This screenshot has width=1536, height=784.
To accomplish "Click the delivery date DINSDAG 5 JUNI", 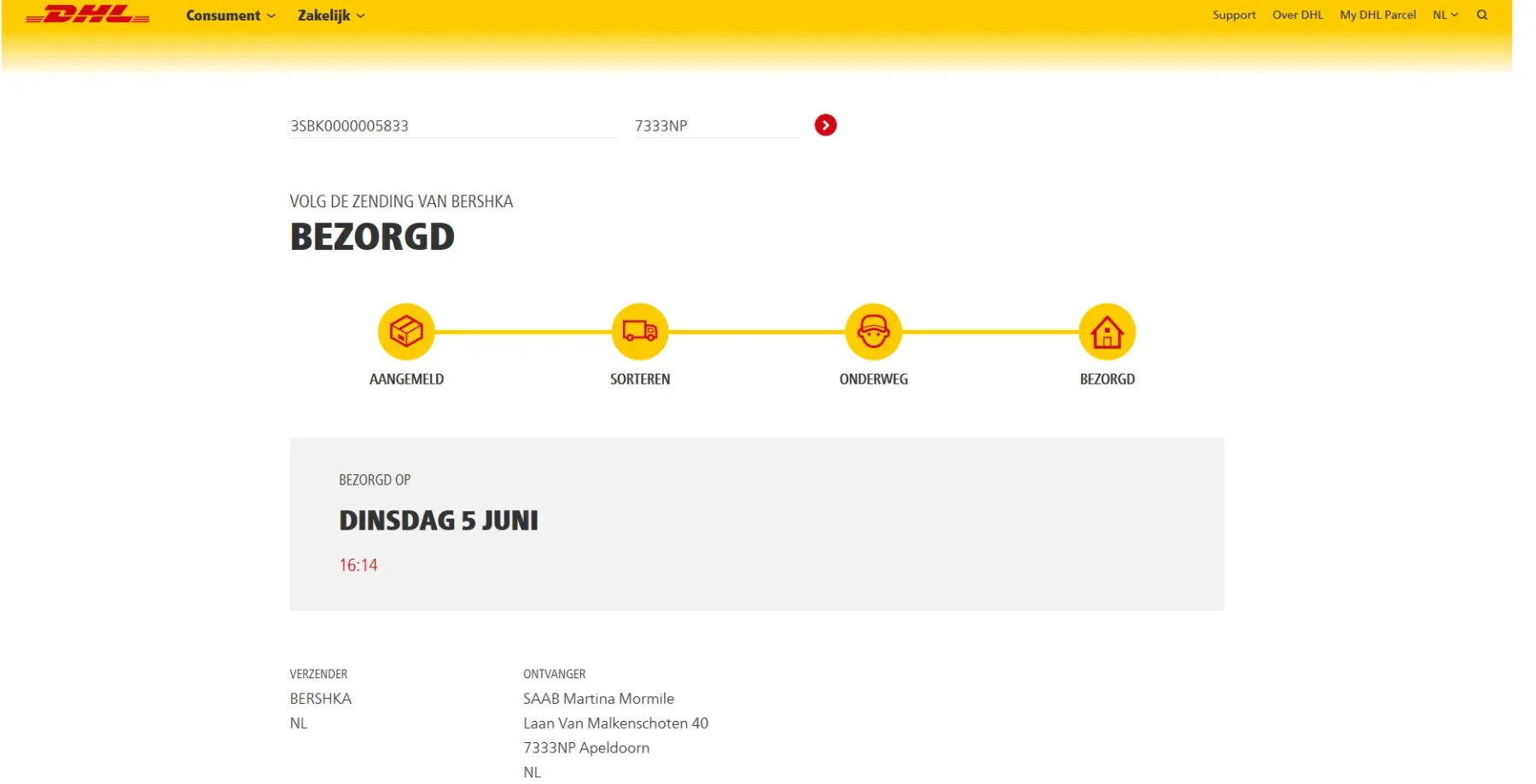I will tap(439, 520).
